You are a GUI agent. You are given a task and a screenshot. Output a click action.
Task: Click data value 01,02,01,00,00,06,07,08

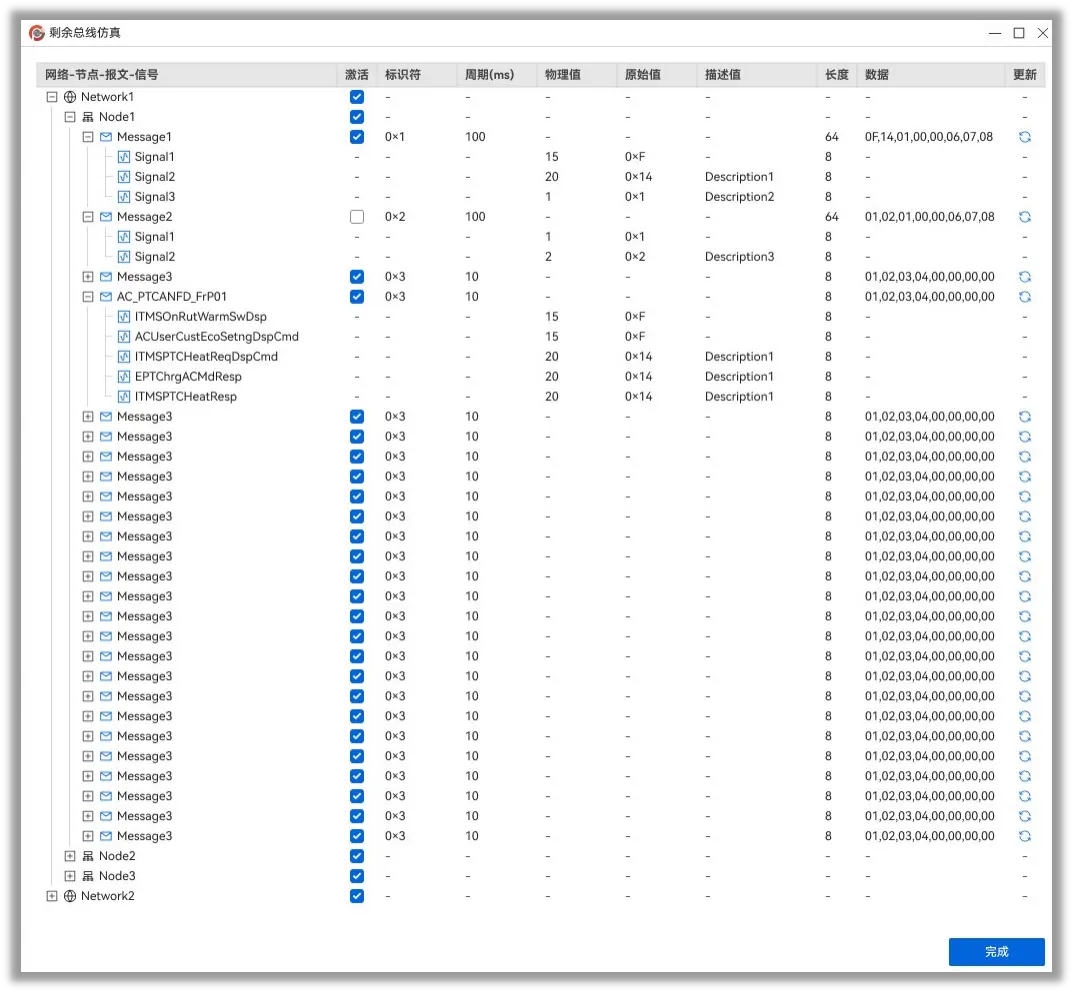point(929,217)
